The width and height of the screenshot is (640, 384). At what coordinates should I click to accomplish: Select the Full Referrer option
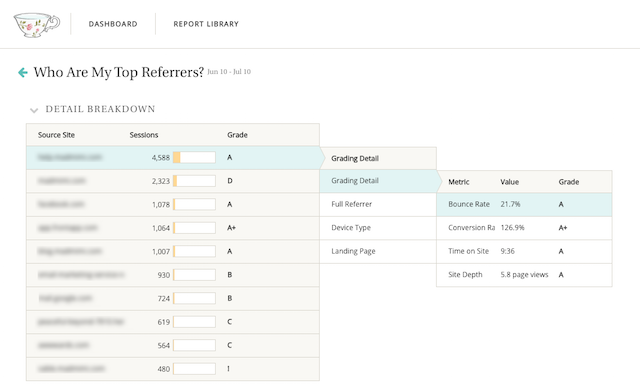tap(378, 204)
